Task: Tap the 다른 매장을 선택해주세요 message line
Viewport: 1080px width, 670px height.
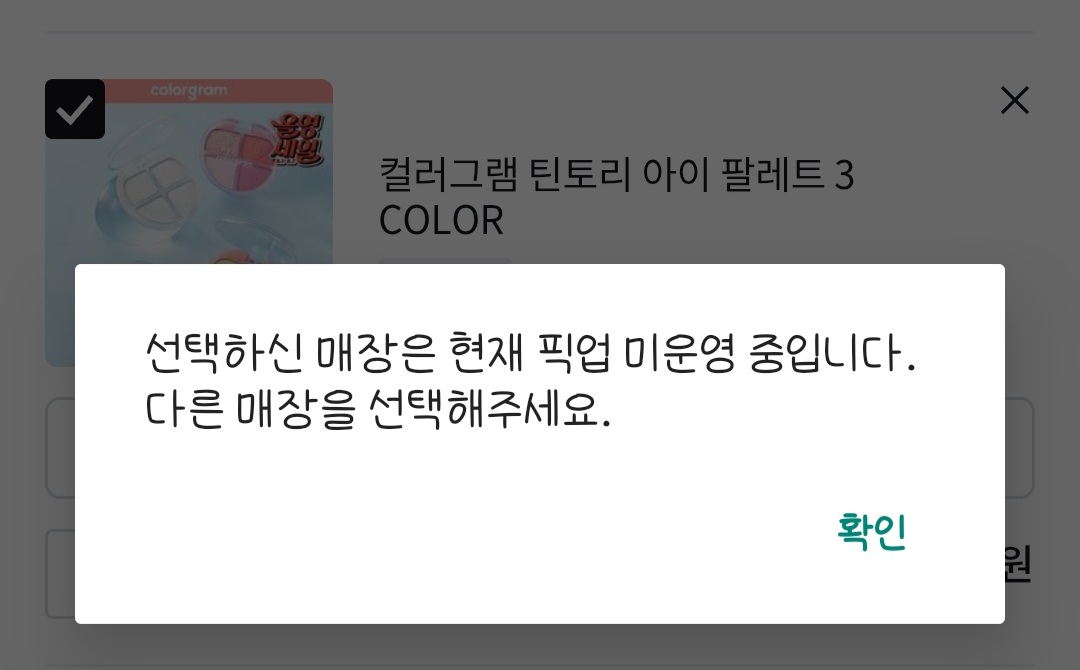Action: click(x=377, y=409)
